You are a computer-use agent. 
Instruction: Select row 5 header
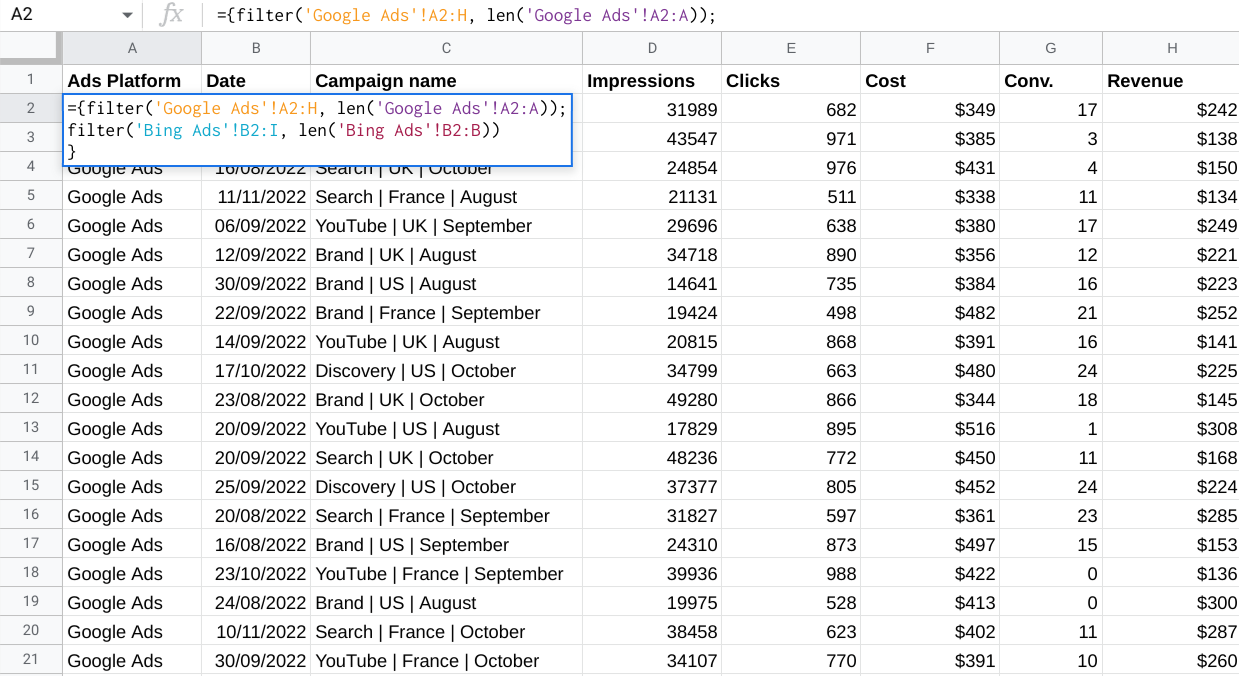[x=31, y=196]
